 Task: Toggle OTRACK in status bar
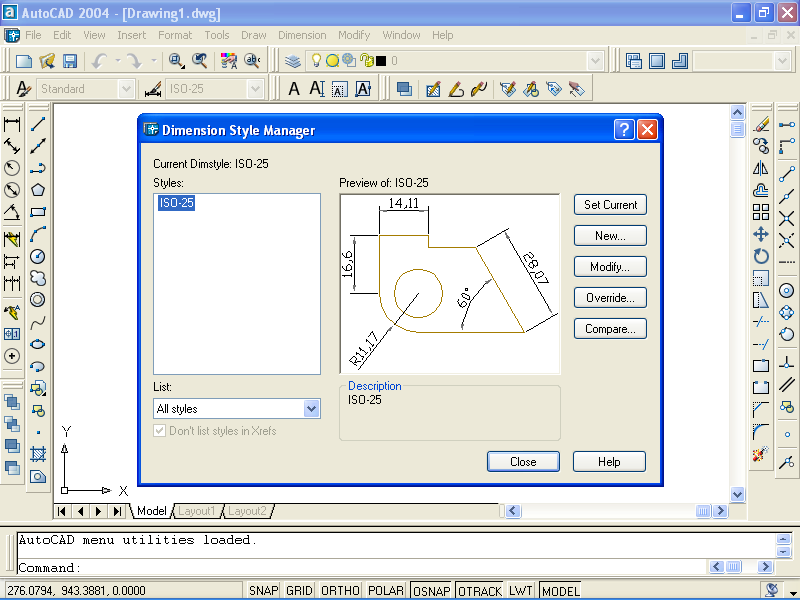coord(480,590)
